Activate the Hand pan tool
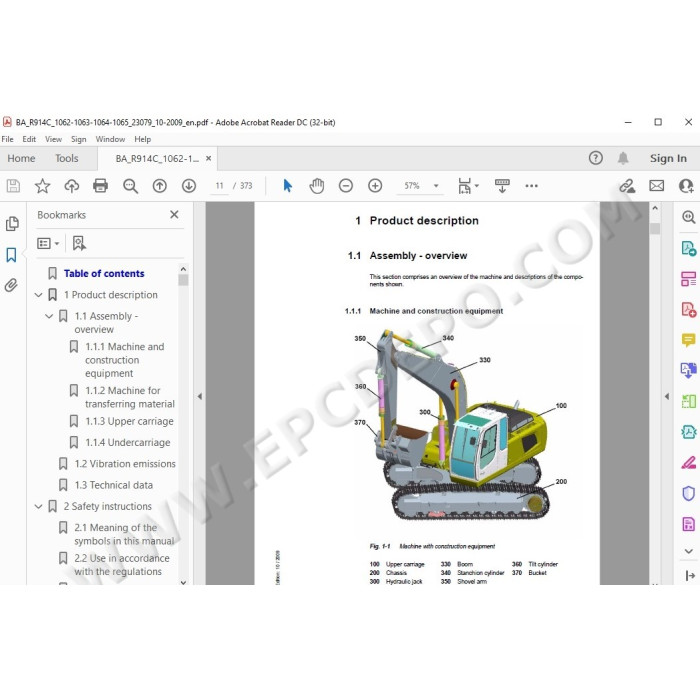Image resolution: width=700 pixels, height=700 pixels. (317, 186)
